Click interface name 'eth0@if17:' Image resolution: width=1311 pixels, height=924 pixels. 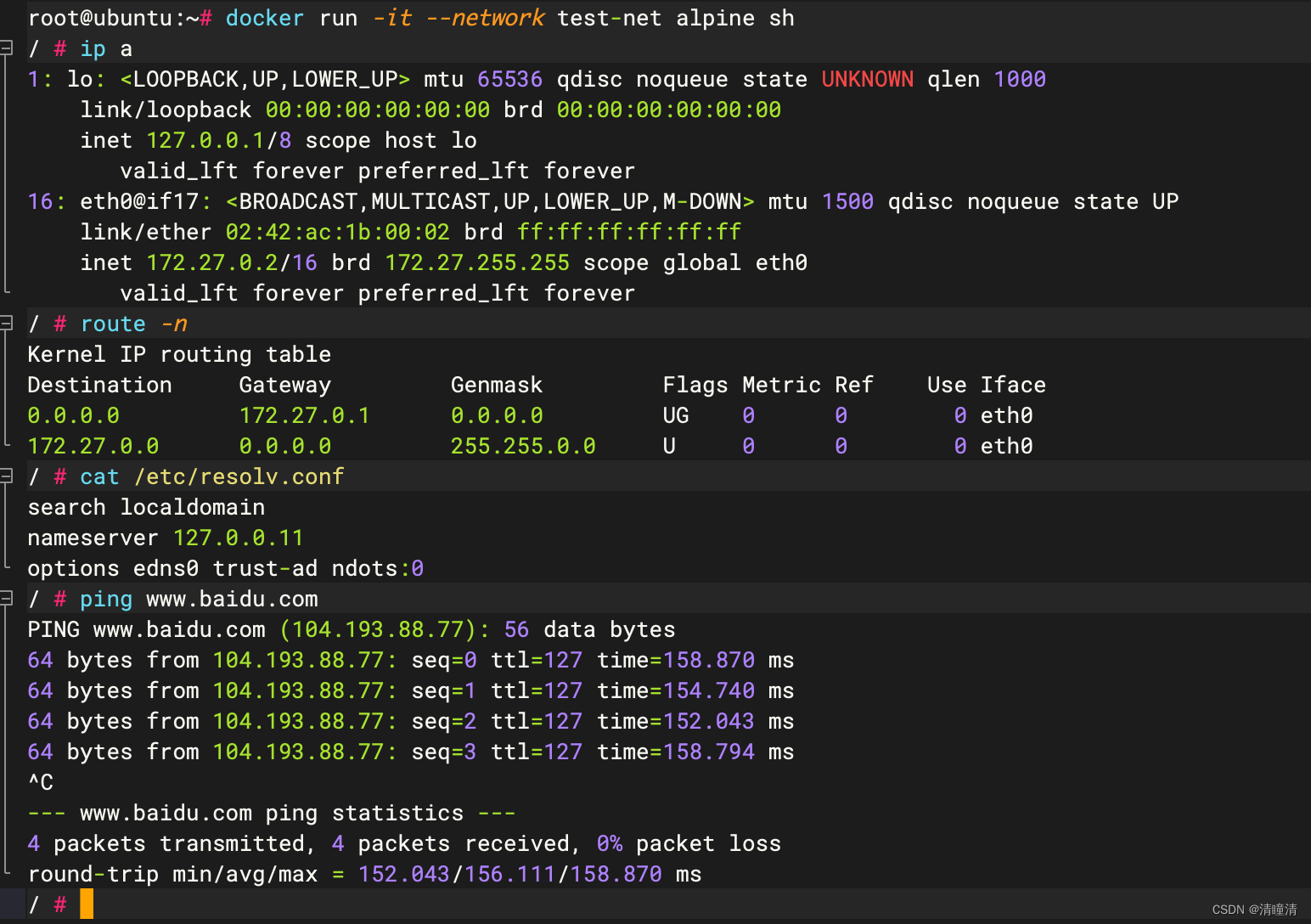[x=145, y=201]
